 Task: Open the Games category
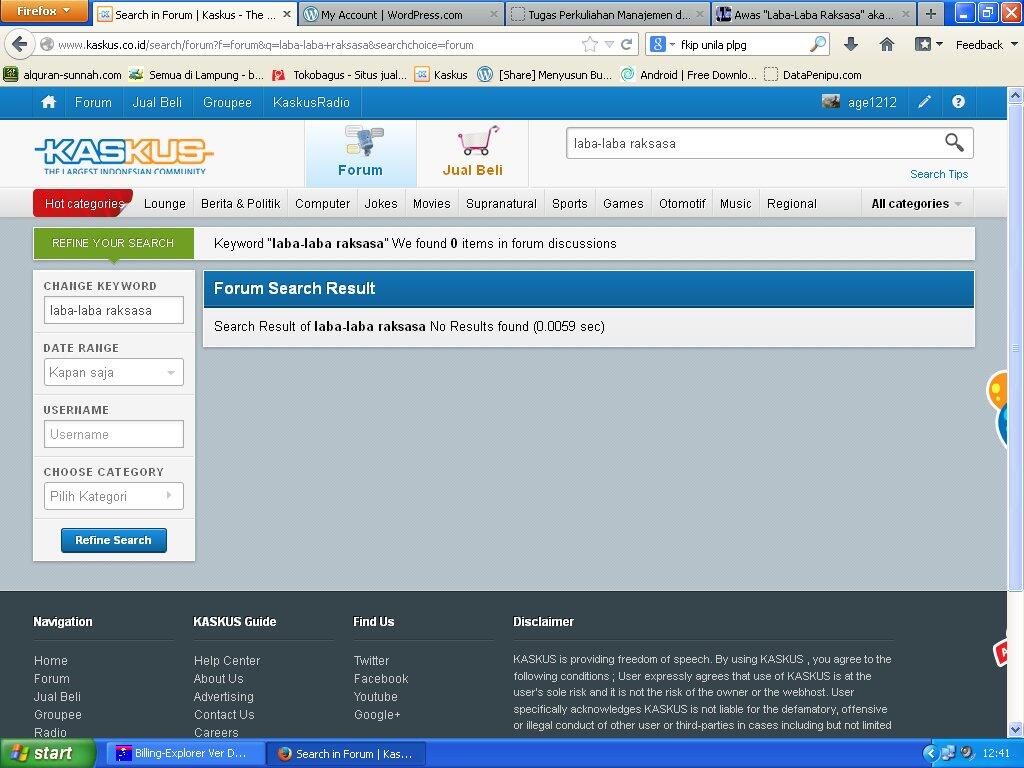pyautogui.click(x=623, y=204)
